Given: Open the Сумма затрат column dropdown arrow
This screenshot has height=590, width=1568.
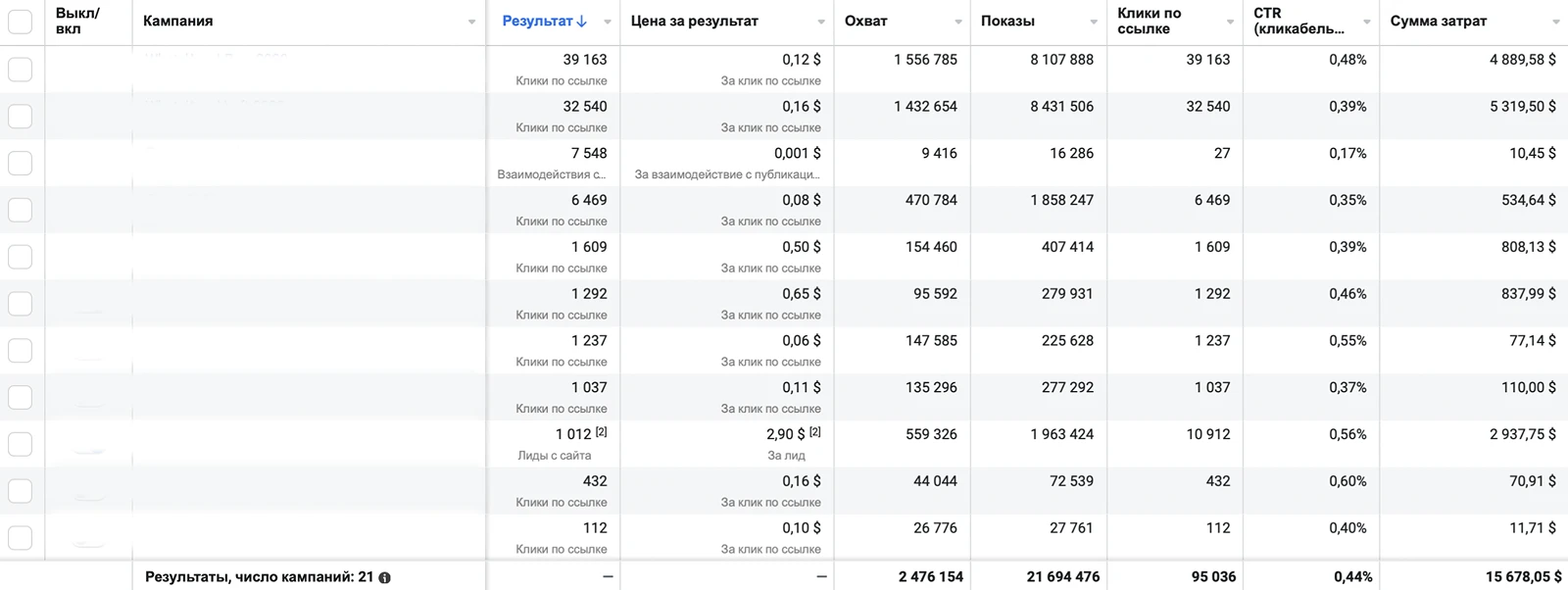Looking at the screenshot, I should click(1555, 22).
